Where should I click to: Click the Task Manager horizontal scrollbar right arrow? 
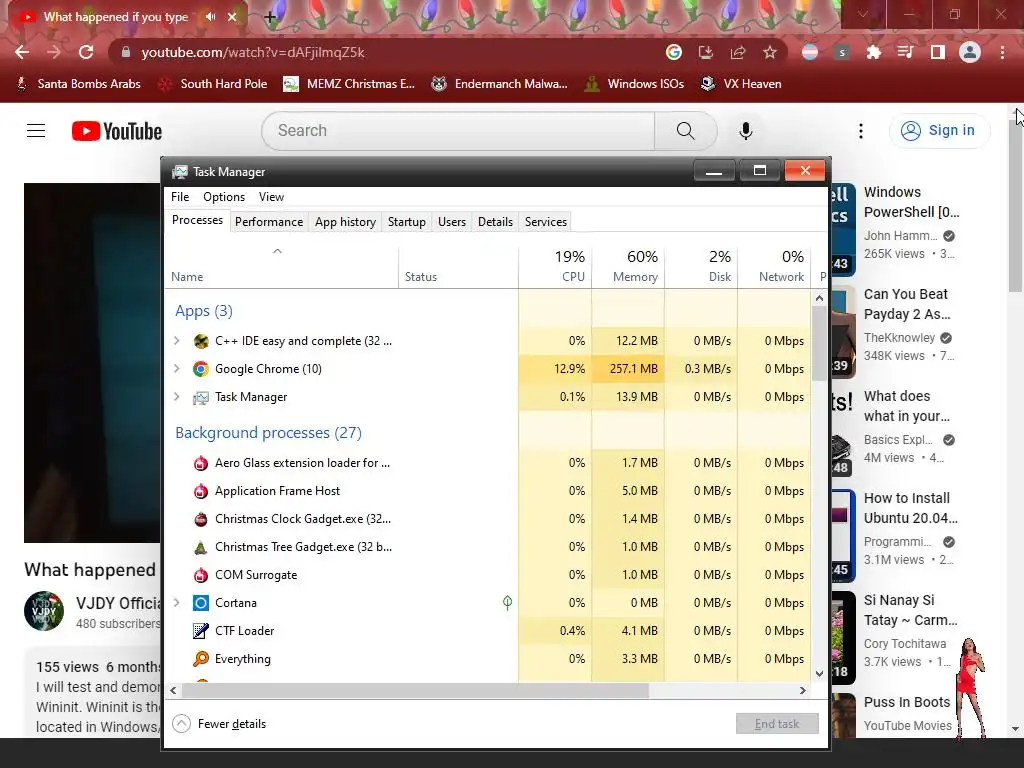click(803, 690)
